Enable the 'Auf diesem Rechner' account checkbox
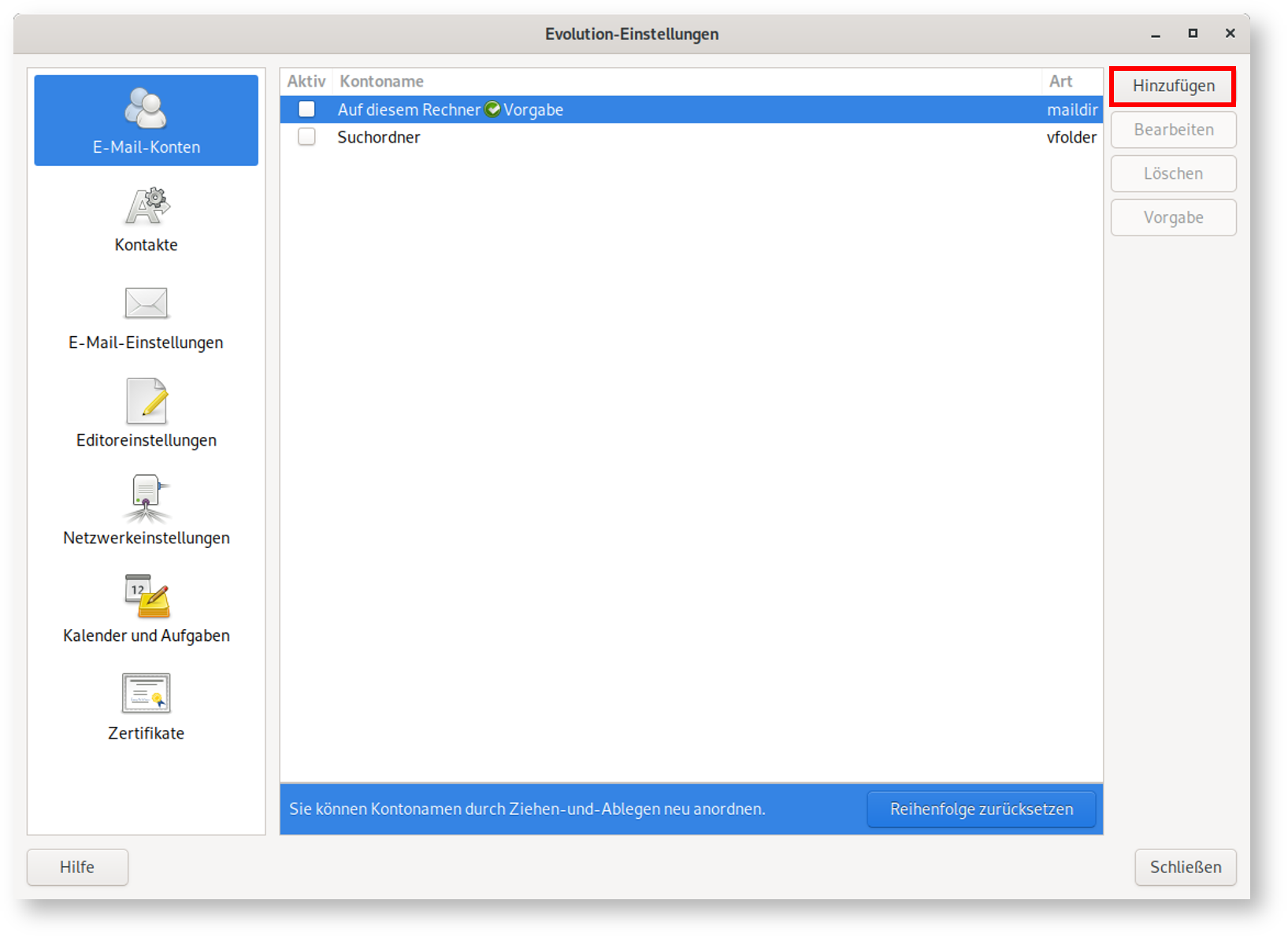This screenshot has width=1288, height=937. tap(306, 109)
